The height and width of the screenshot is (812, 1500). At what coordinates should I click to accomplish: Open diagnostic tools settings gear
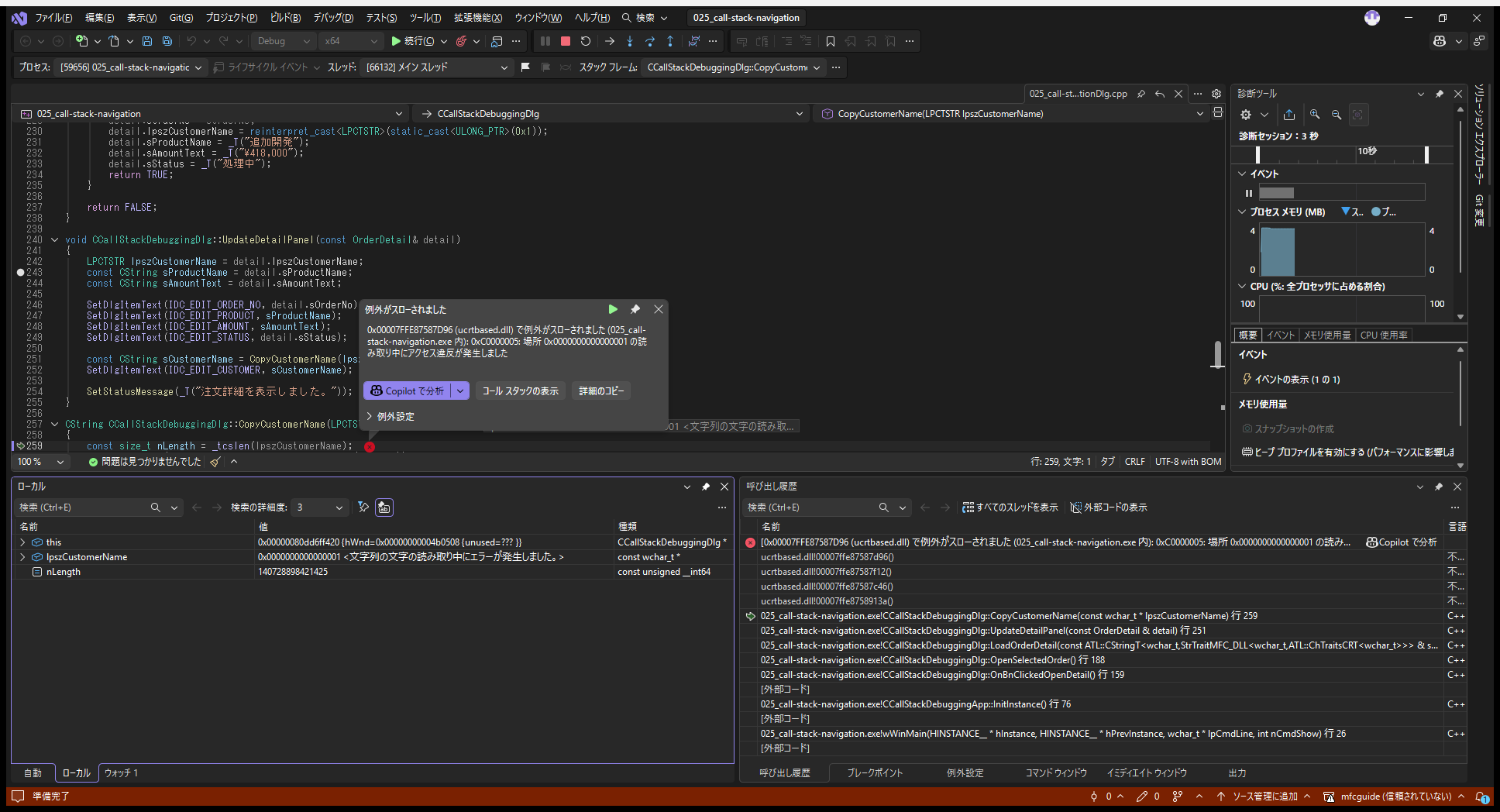click(1246, 115)
